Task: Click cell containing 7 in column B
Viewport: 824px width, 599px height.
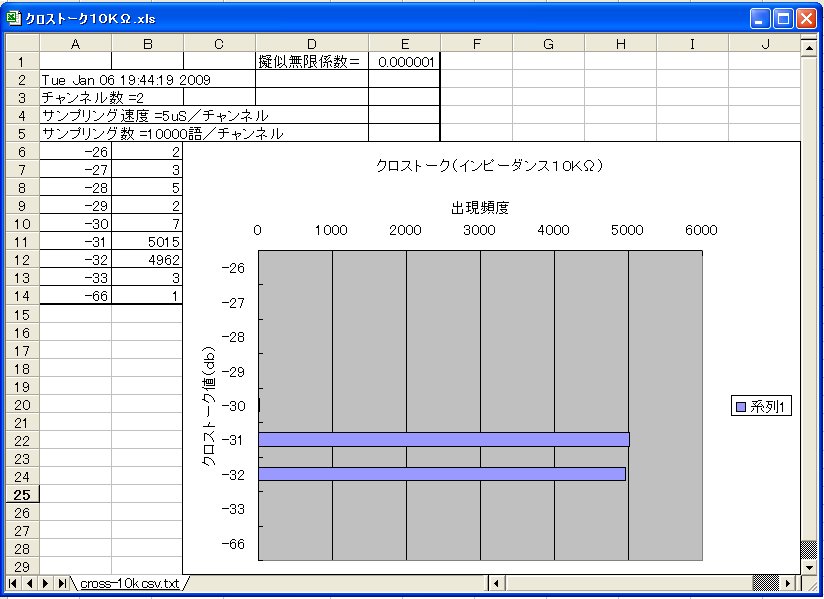Action: click(x=147, y=224)
